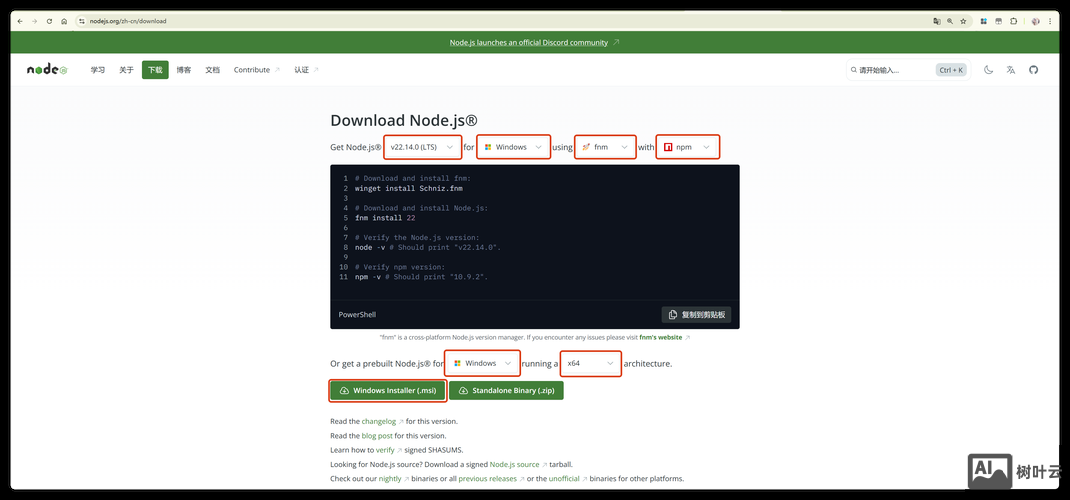Open the x64 architecture dropdown
The width and height of the screenshot is (1070, 500).
(590, 363)
